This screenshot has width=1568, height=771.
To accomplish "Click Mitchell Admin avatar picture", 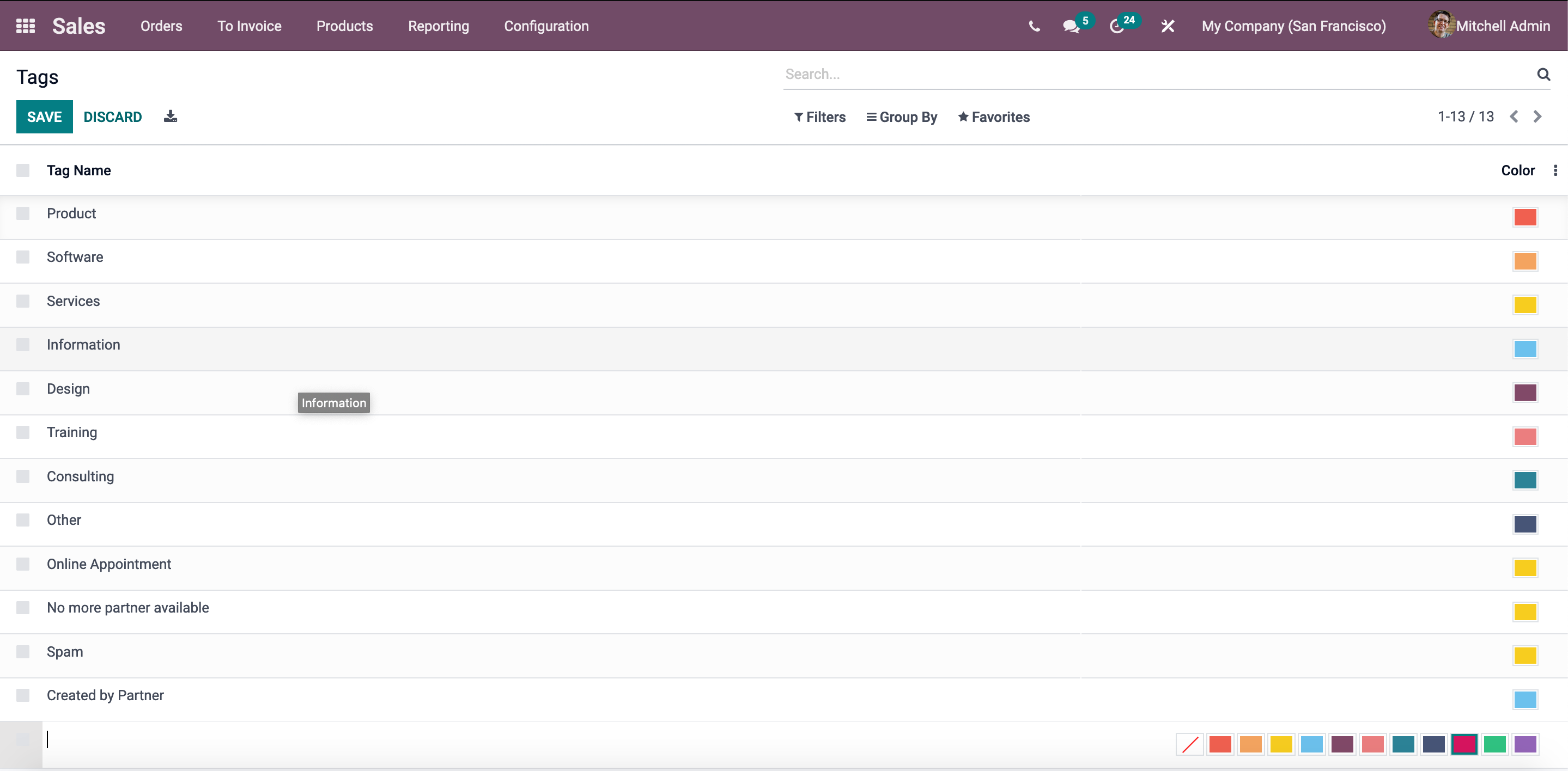I will (x=1441, y=25).
